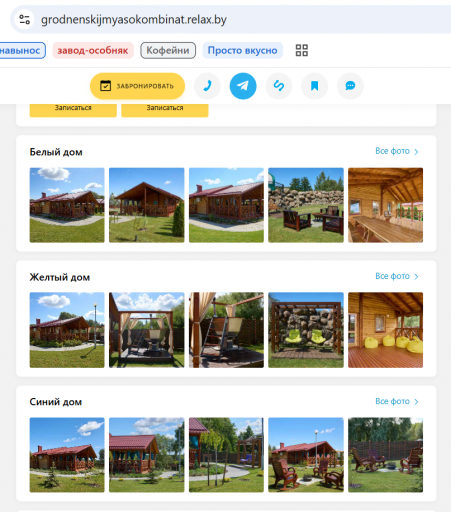The width and height of the screenshot is (451, 512).
Task: Select the Просто вкусно tag
Action: click(243, 50)
